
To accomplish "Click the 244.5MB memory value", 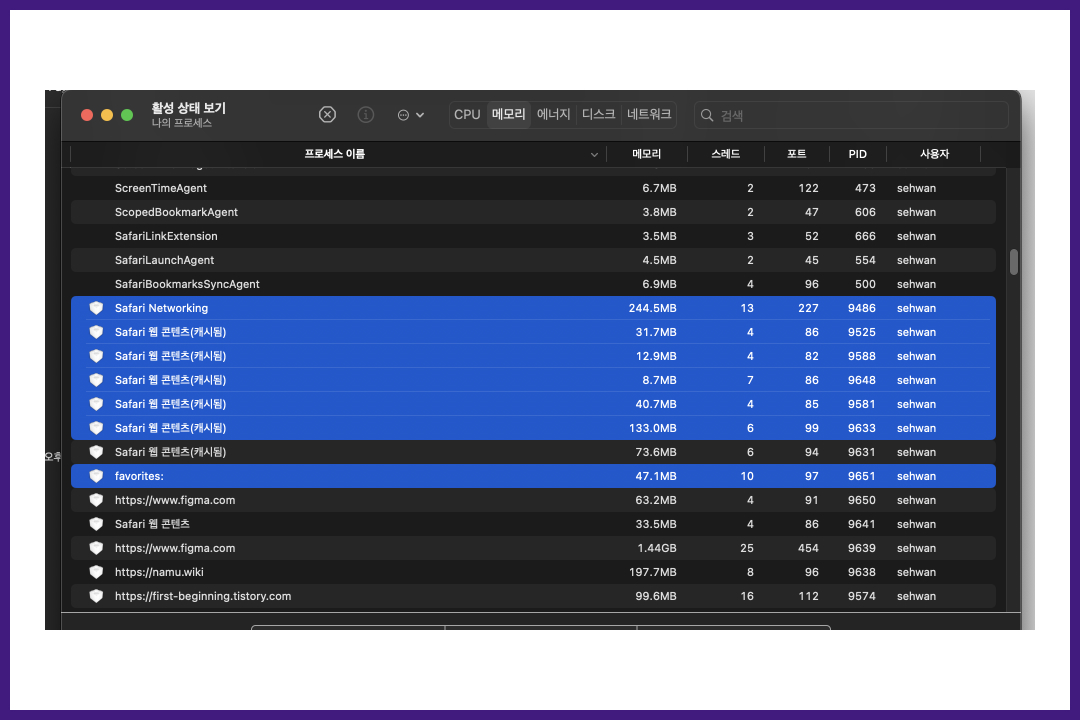I will pos(652,308).
